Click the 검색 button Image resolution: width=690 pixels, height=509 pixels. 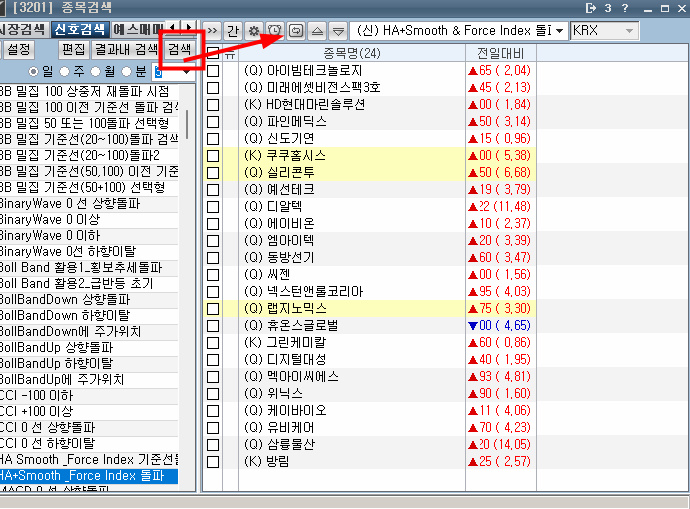(180, 49)
